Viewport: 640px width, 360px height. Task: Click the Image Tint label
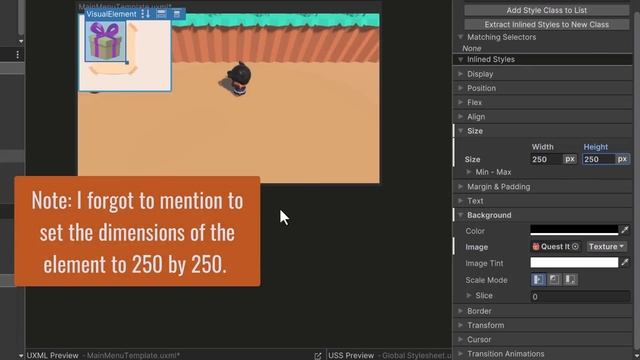pyautogui.click(x=484, y=263)
